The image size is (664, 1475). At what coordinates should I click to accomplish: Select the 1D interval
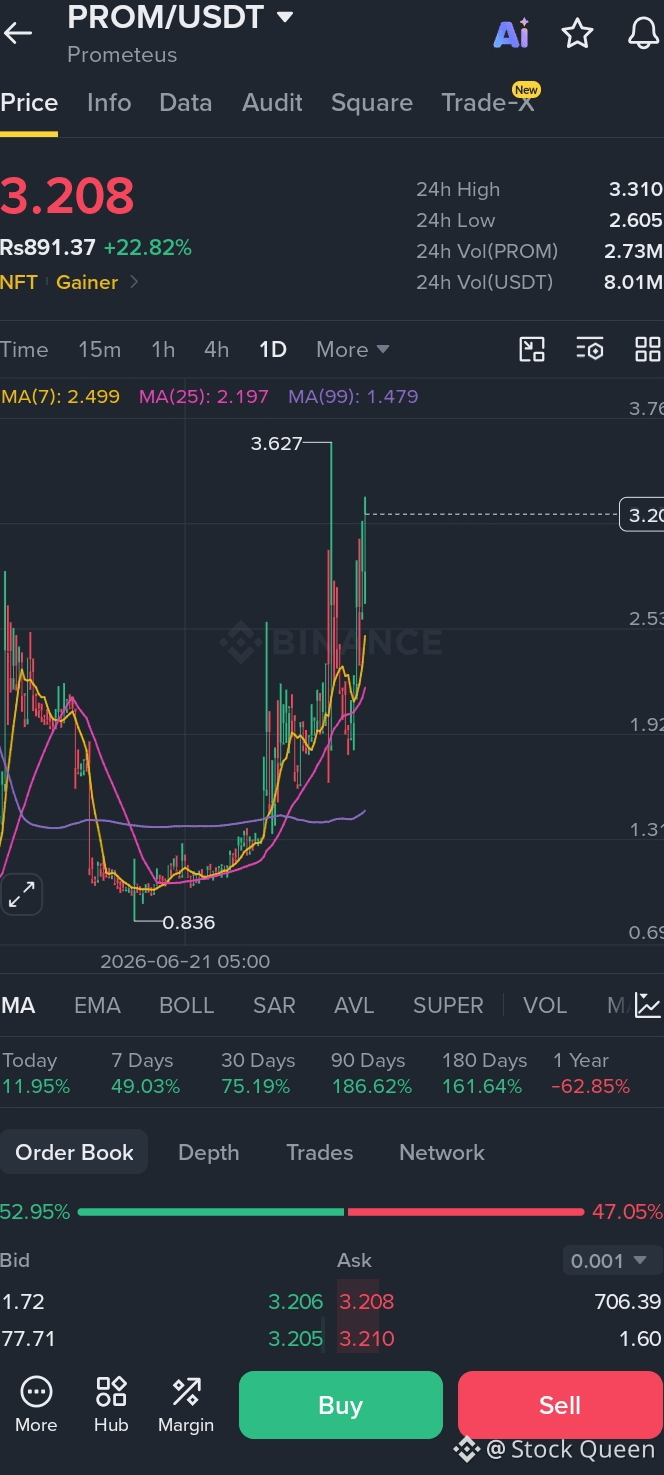pyautogui.click(x=273, y=349)
